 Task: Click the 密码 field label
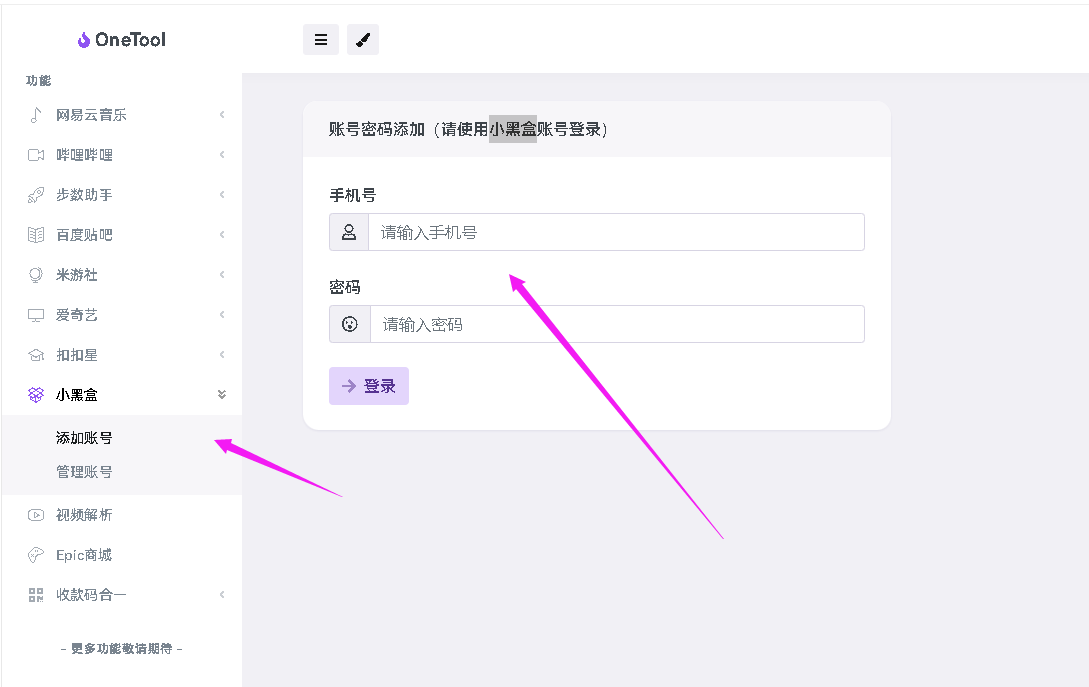point(345,288)
